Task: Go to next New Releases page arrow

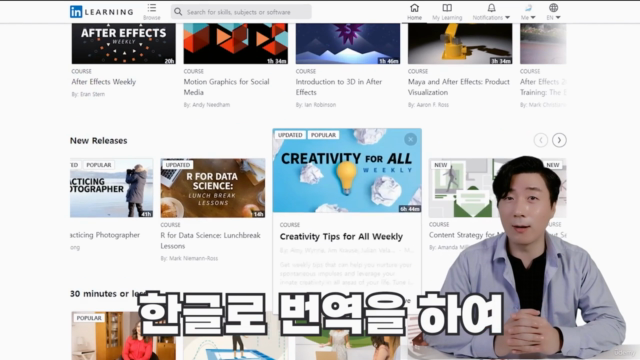Action: pos(559,140)
